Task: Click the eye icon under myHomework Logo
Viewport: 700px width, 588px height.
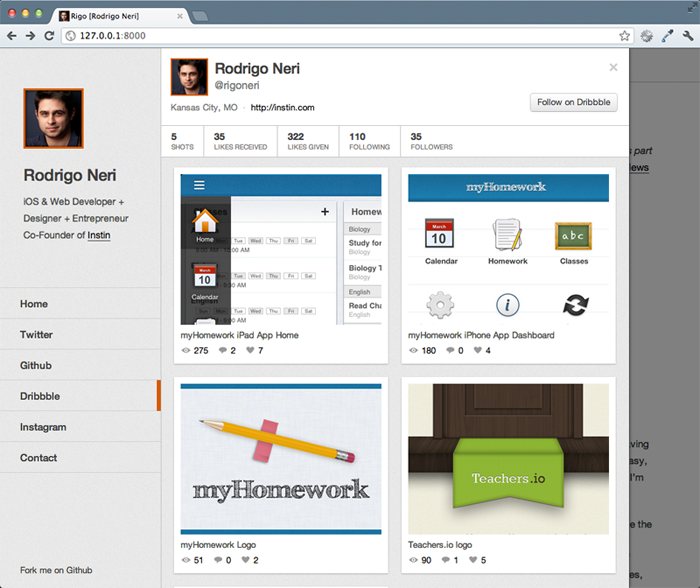Action: point(186,560)
